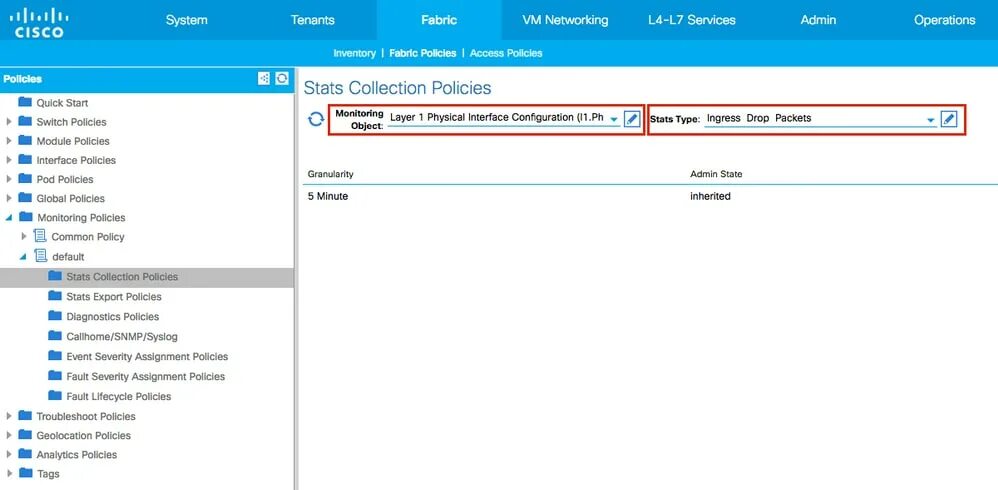Select Quick Start tree item
This screenshot has width=998, height=490.
[x=62, y=103]
